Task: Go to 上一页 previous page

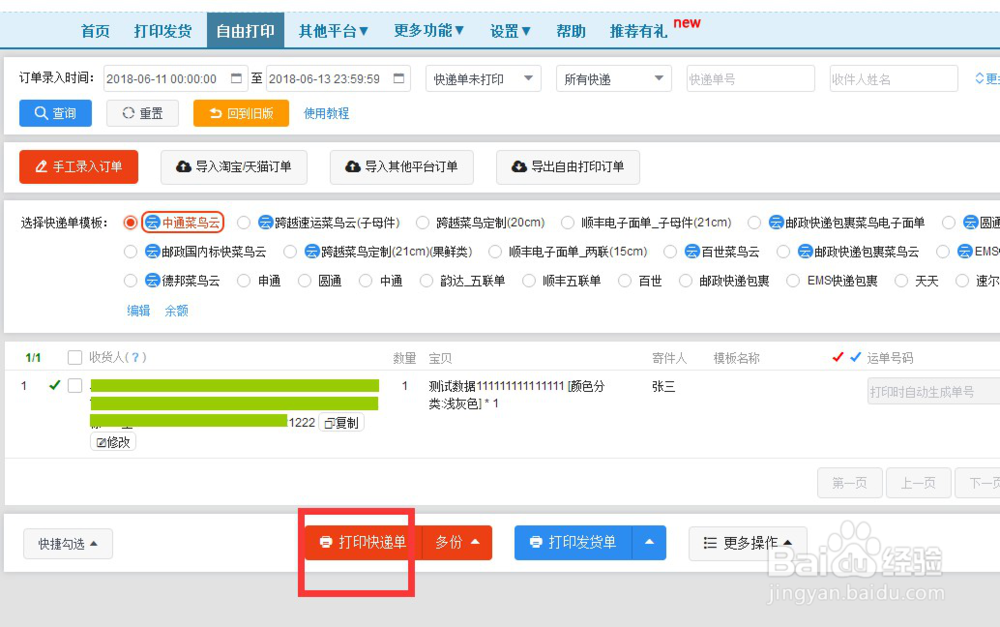Action: (918, 483)
